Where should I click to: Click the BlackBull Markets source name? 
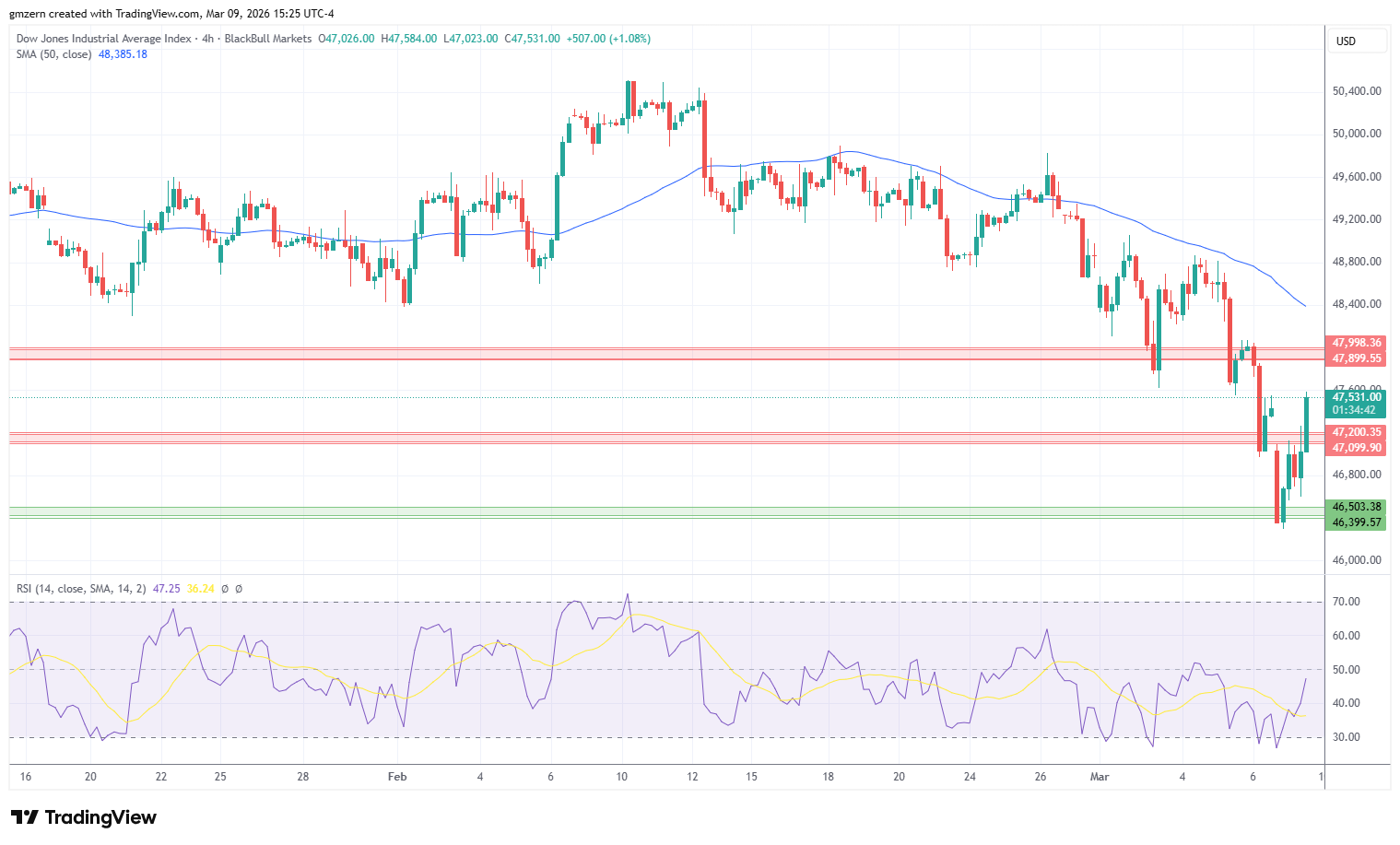(268, 39)
